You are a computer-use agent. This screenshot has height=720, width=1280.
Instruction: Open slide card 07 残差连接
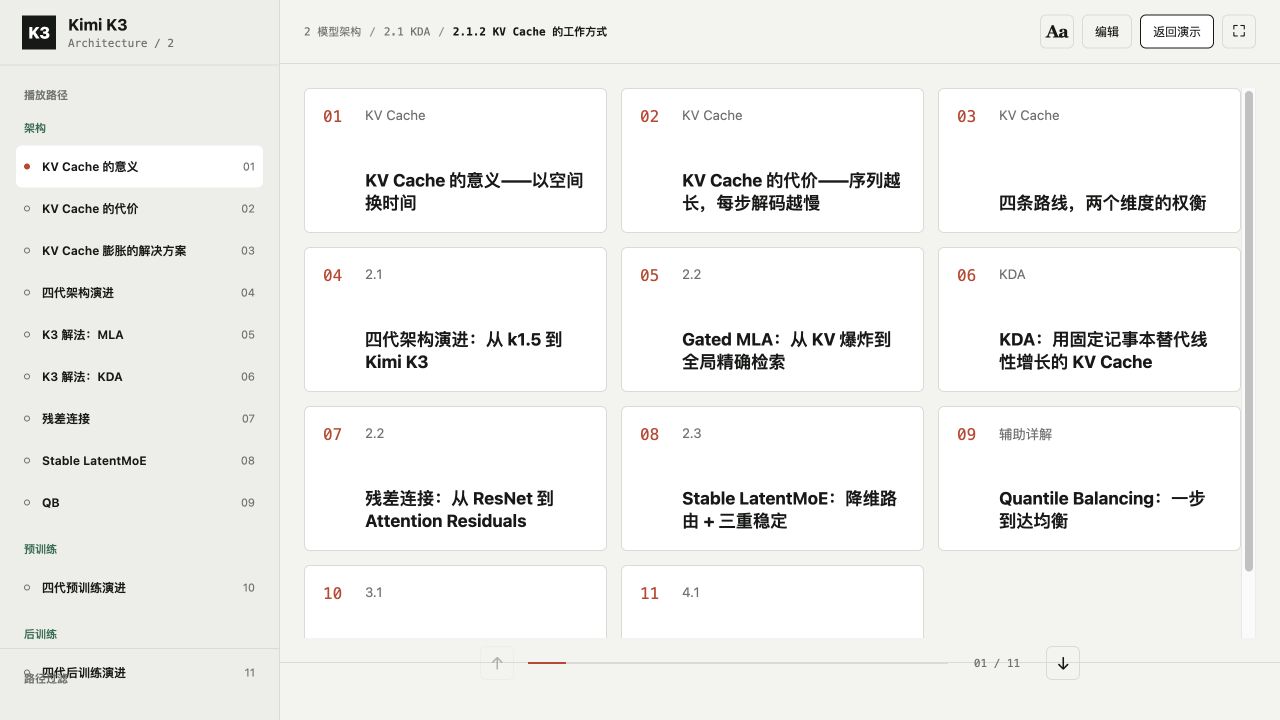coord(455,478)
